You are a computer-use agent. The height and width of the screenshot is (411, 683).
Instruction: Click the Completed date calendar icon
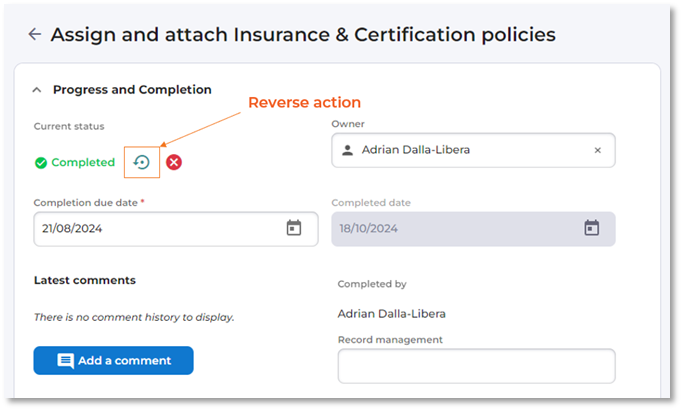pos(591,228)
